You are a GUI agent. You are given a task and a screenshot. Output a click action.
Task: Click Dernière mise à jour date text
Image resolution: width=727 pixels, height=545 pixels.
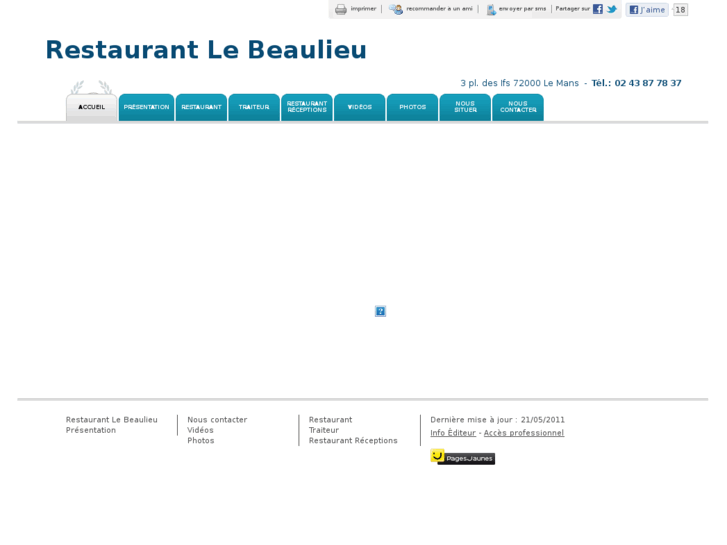point(497,420)
